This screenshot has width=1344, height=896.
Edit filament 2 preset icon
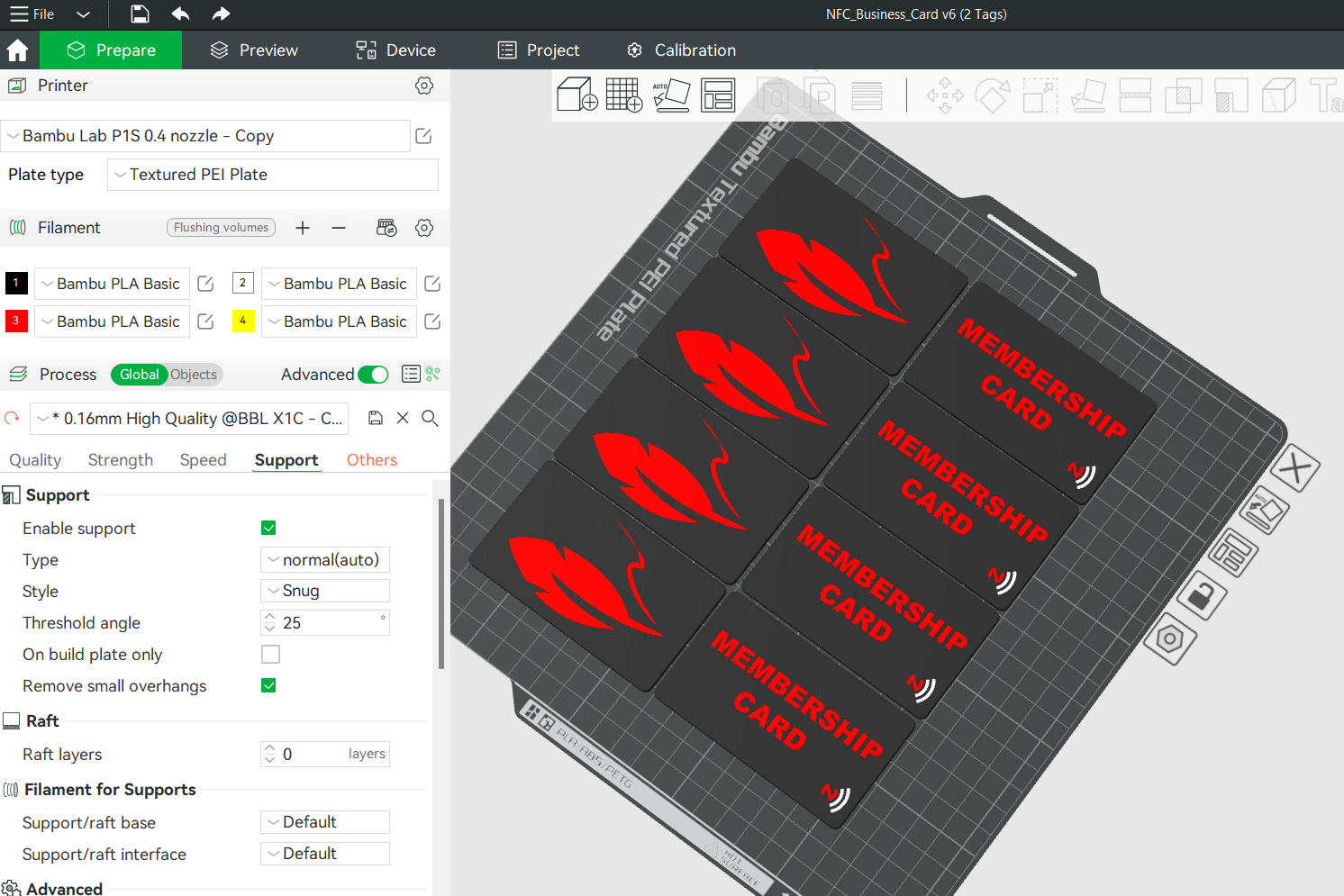click(432, 284)
